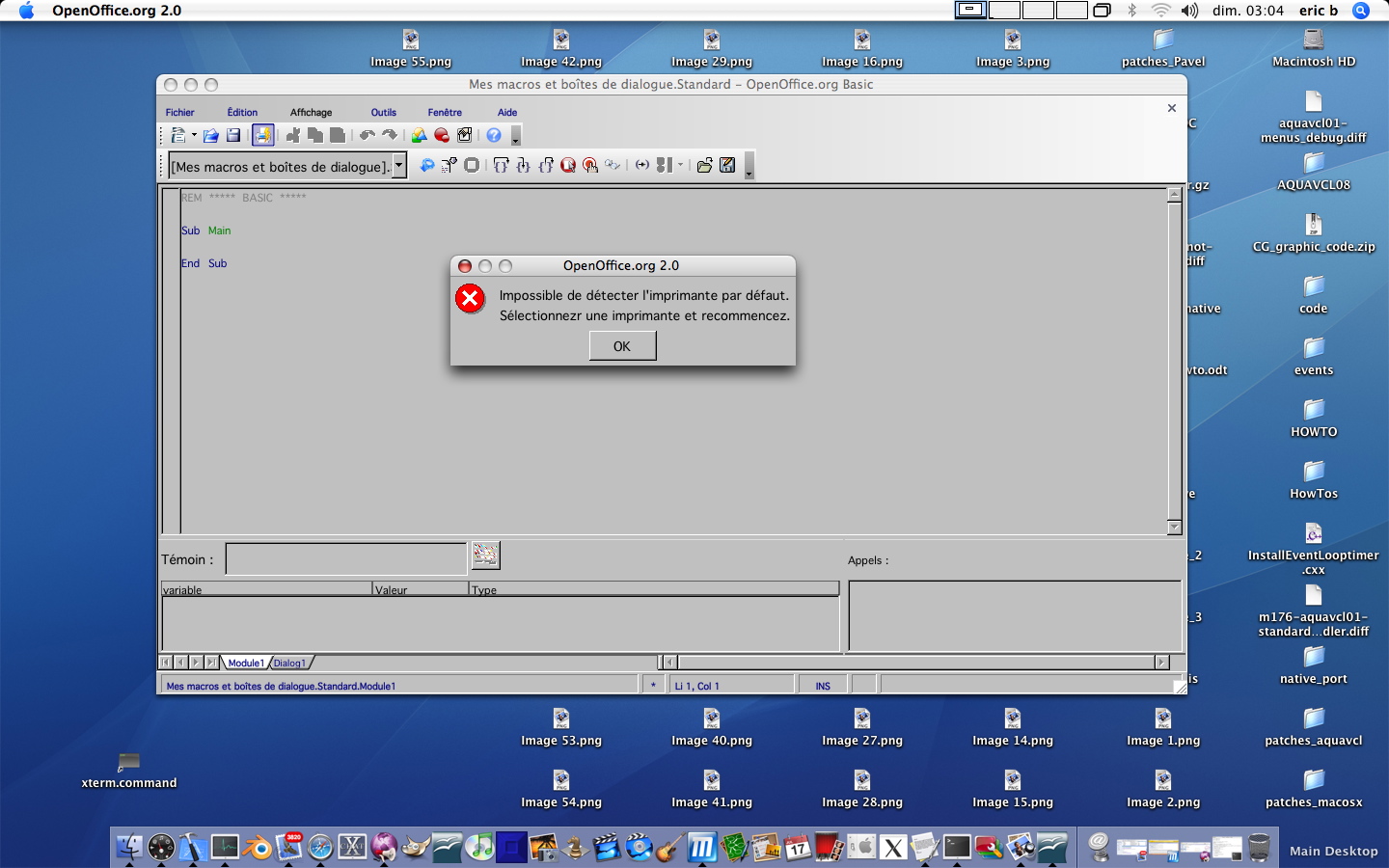
Task: Click the Undo arrow icon
Action: [x=367, y=136]
